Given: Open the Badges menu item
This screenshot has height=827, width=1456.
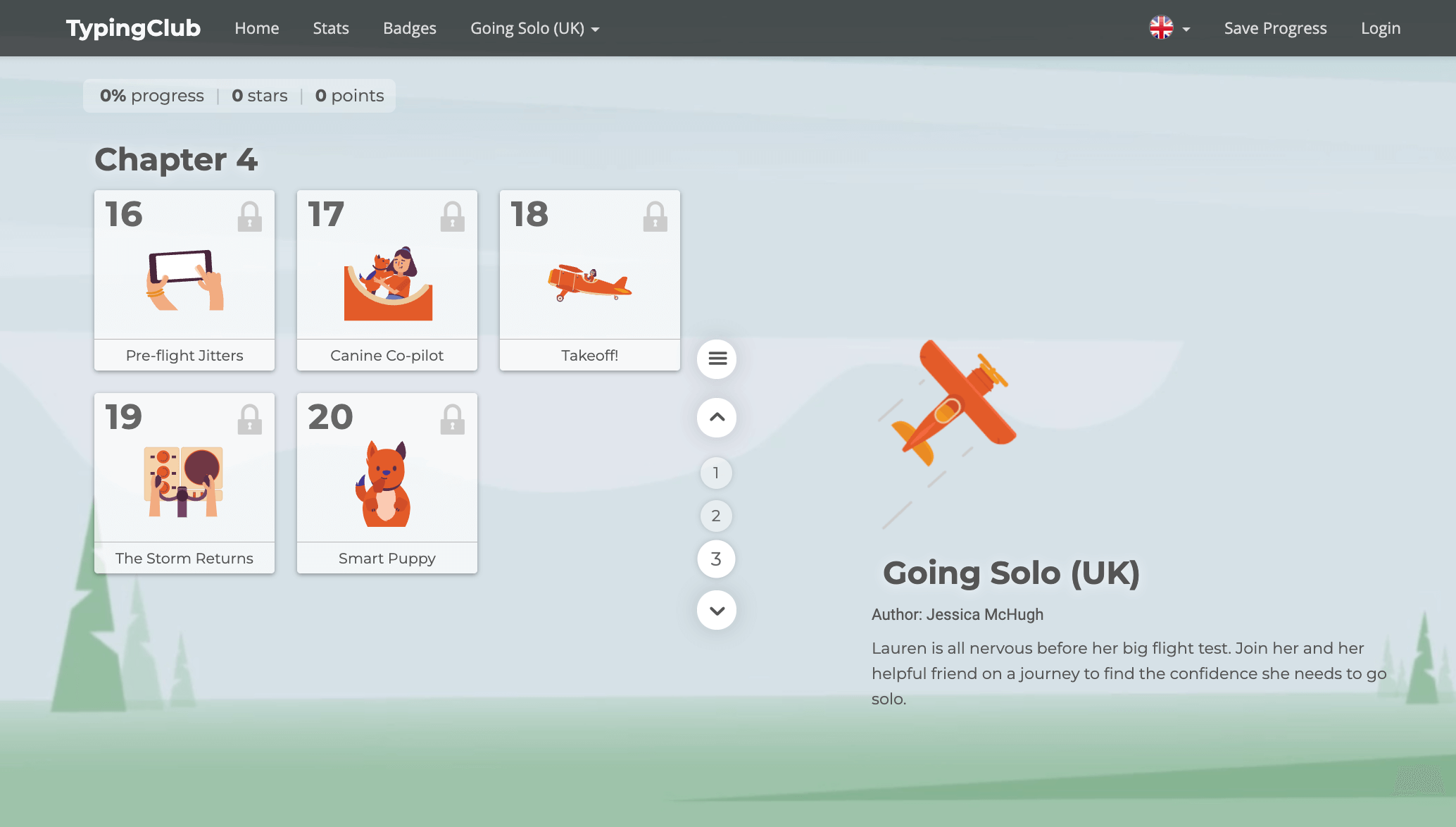Looking at the screenshot, I should (410, 28).
